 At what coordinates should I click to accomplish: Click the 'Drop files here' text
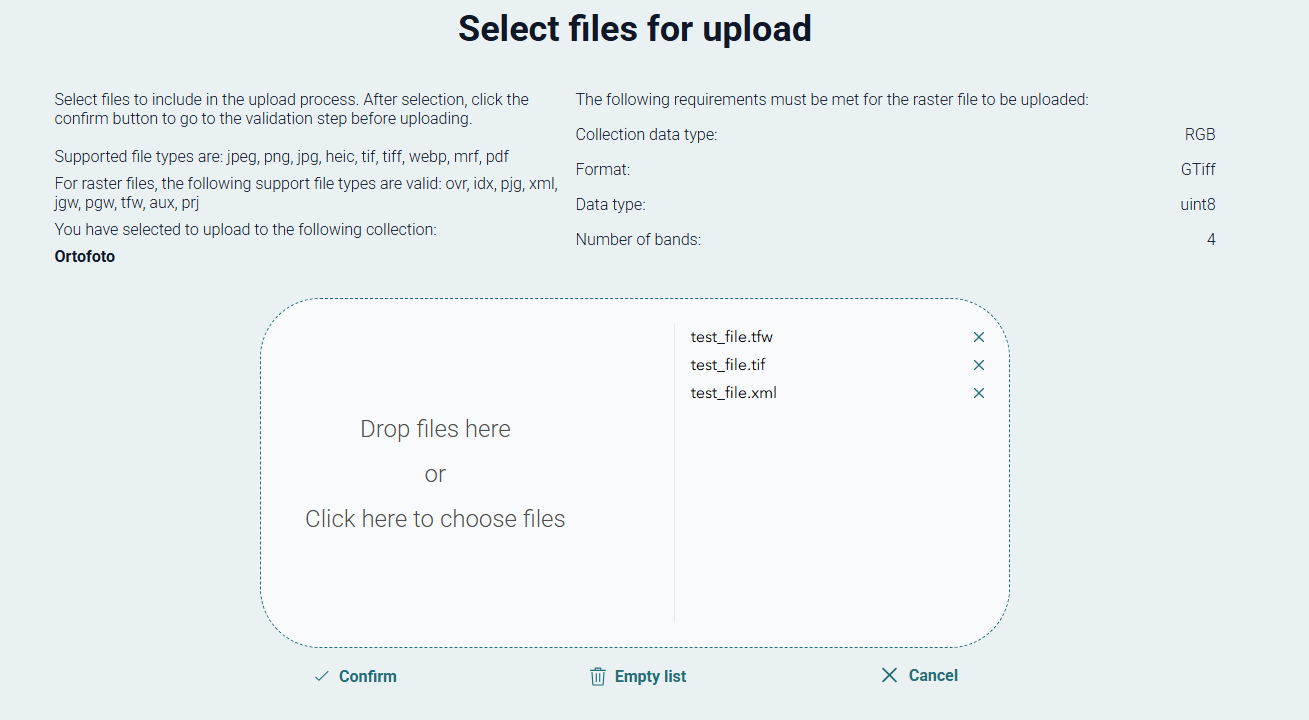435,429
